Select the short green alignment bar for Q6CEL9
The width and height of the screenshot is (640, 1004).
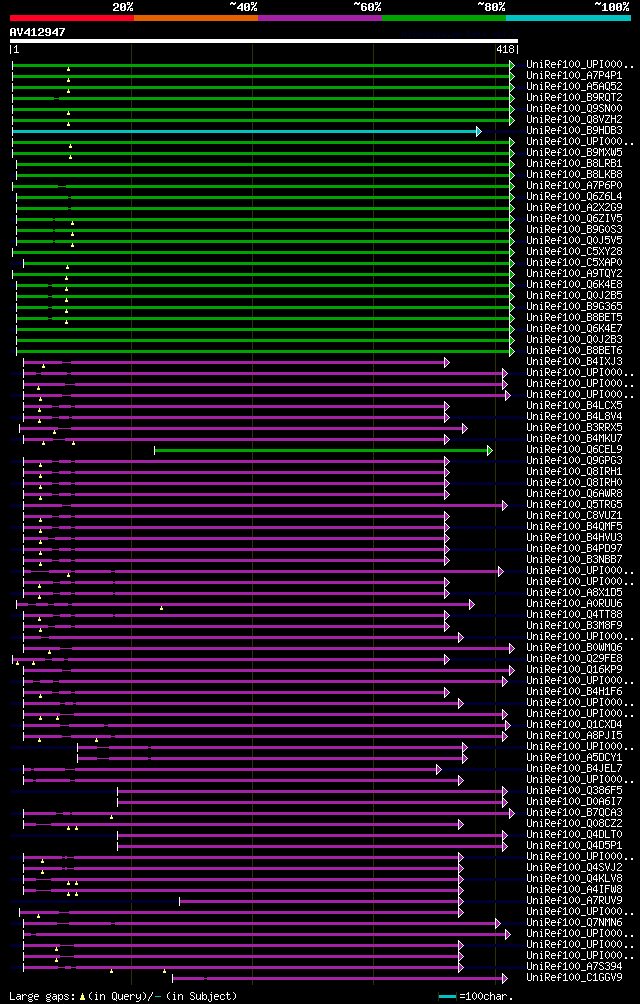(x=323, y=451)
